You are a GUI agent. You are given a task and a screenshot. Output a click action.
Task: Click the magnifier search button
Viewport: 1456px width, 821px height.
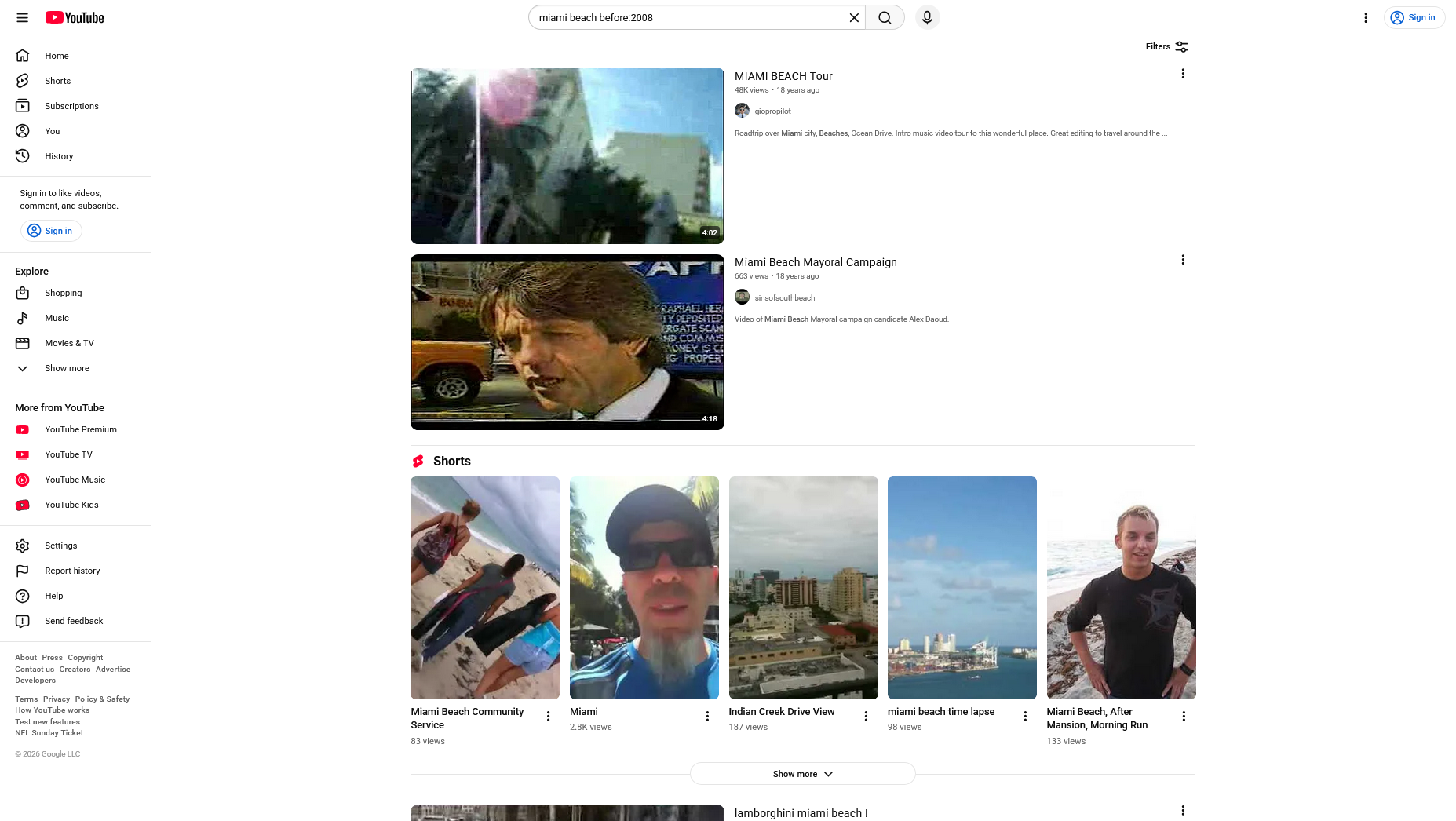(885, 17)
